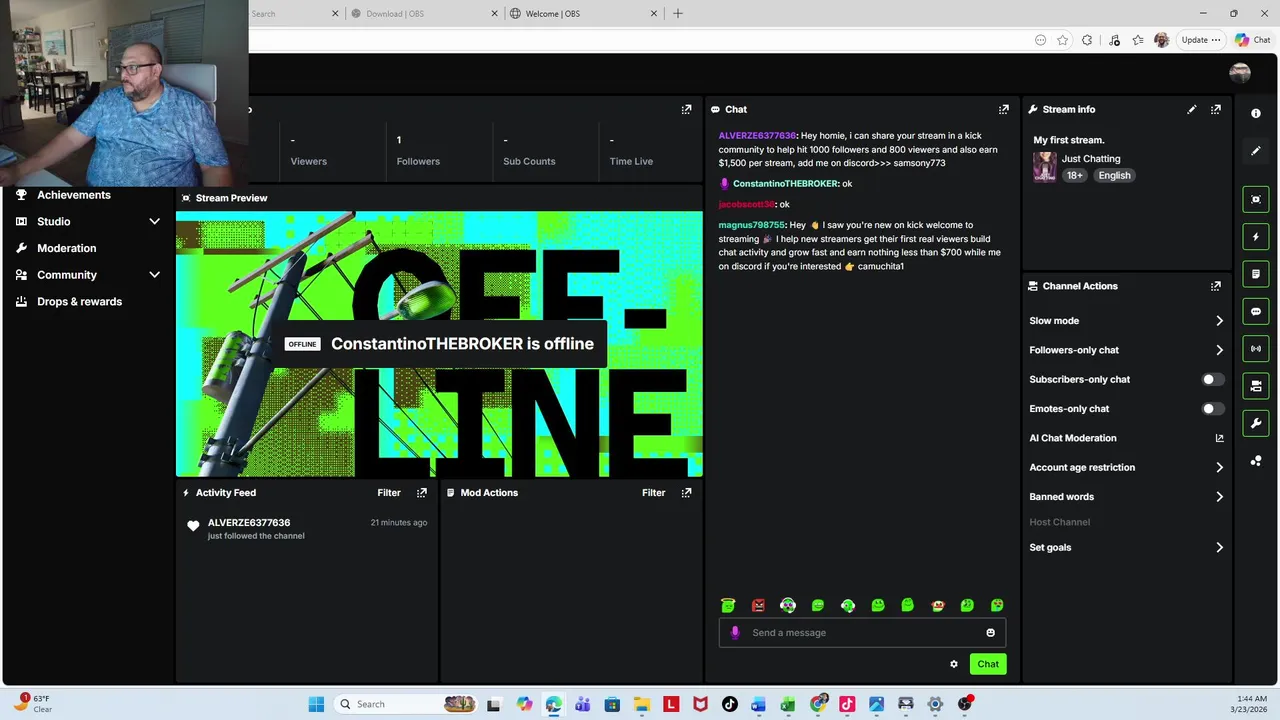Screen dimensions: 1280x720
Task: Open Windows Start menu
Action: pyautogui.click(x=316, y=704)
